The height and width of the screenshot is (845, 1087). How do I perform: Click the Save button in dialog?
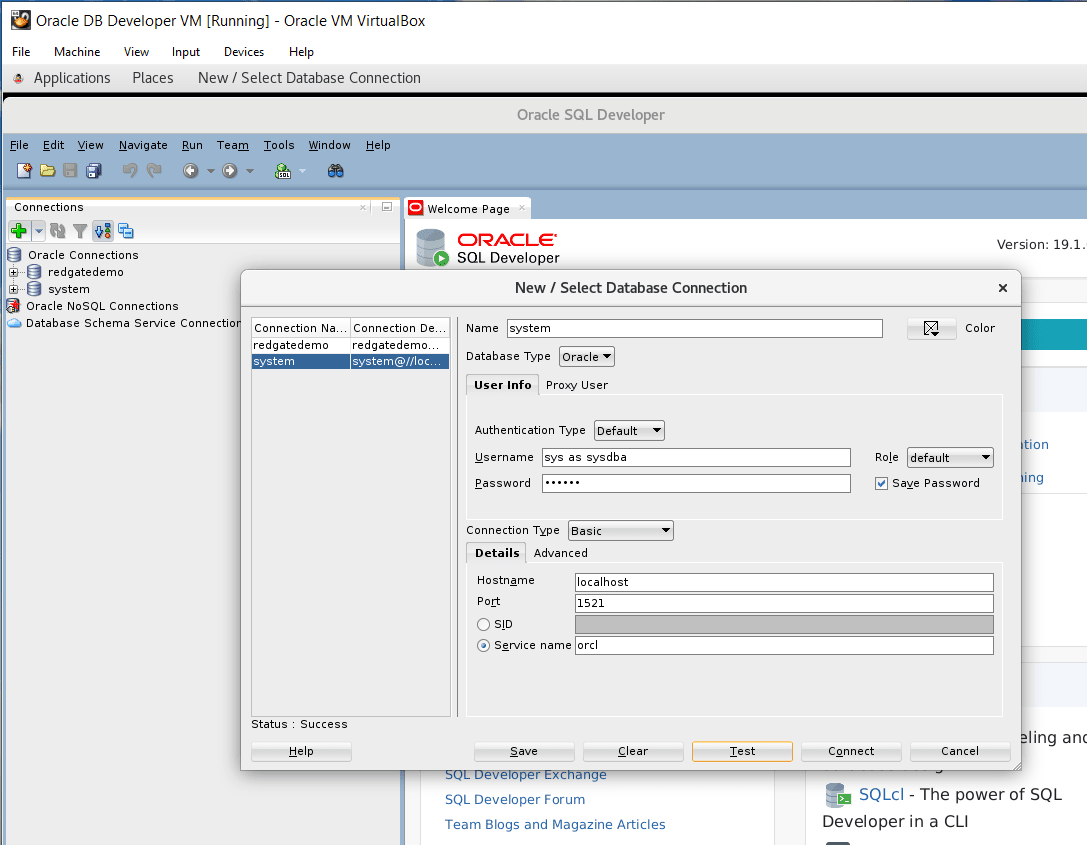(x=523, y=751)
